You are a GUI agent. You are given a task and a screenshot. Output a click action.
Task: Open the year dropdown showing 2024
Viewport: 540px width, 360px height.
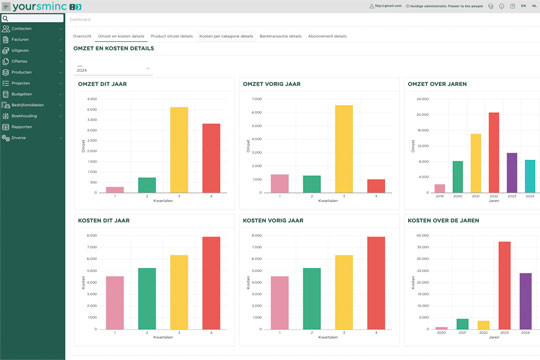(113, 69)
